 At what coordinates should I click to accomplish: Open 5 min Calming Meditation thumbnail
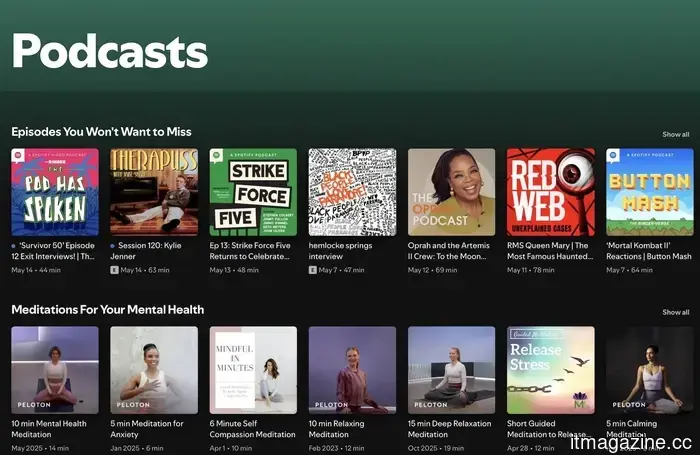click(x=650, y=370)
